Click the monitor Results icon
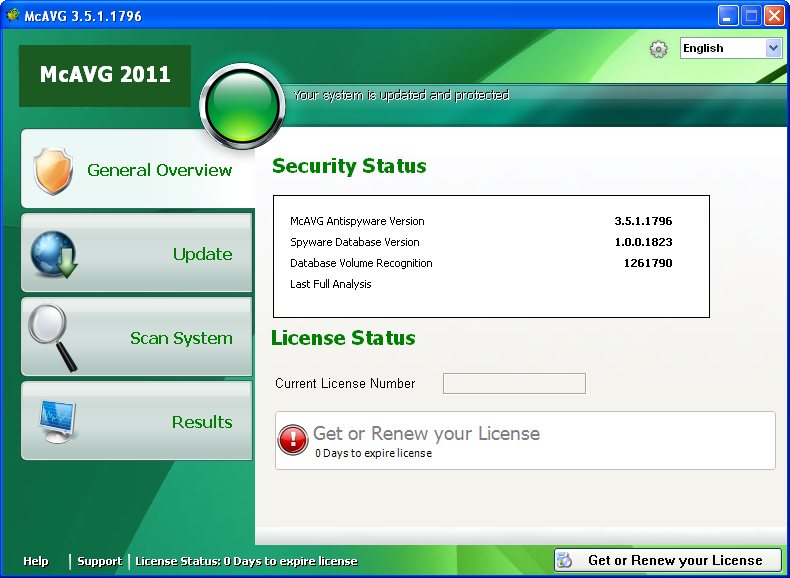 57,422
